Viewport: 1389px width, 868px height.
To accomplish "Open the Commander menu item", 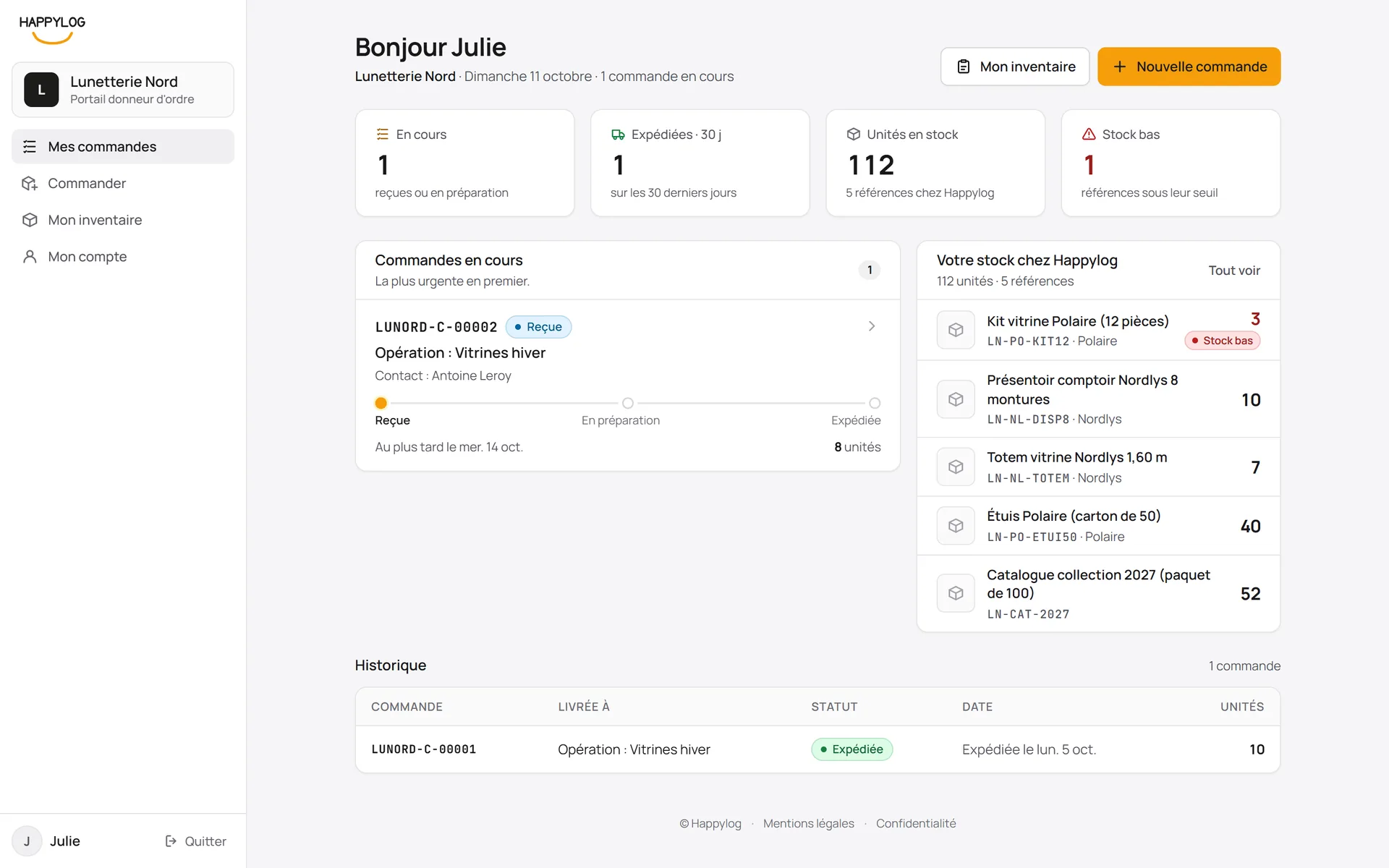I will [123, 184].
